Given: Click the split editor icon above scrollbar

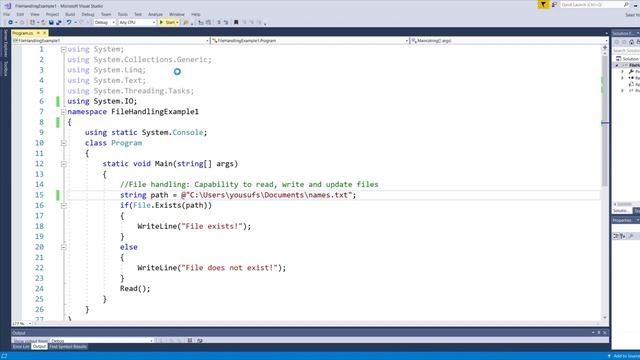Looking at the screenshot, I should pos(604,48).
